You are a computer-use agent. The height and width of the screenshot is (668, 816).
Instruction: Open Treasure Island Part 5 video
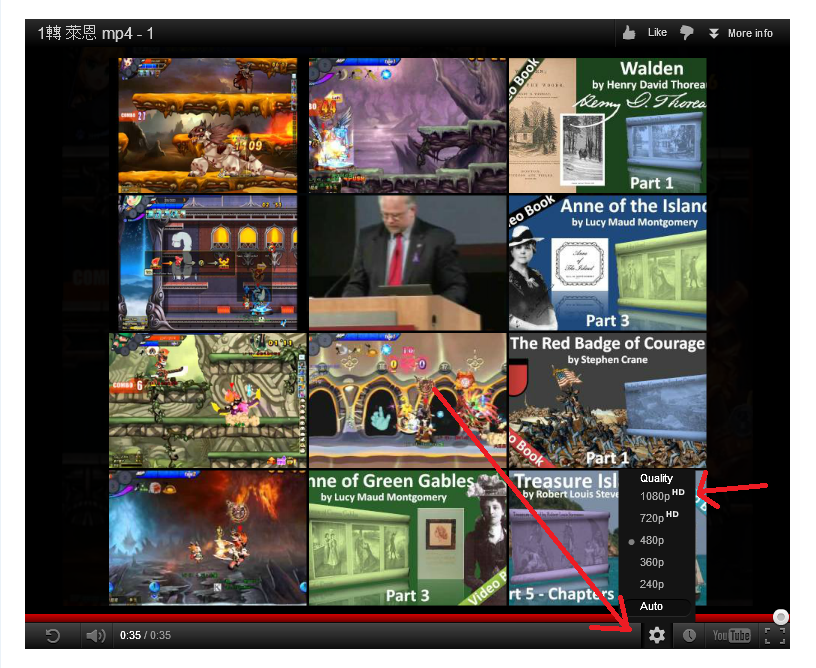click(x=564, y=538)
